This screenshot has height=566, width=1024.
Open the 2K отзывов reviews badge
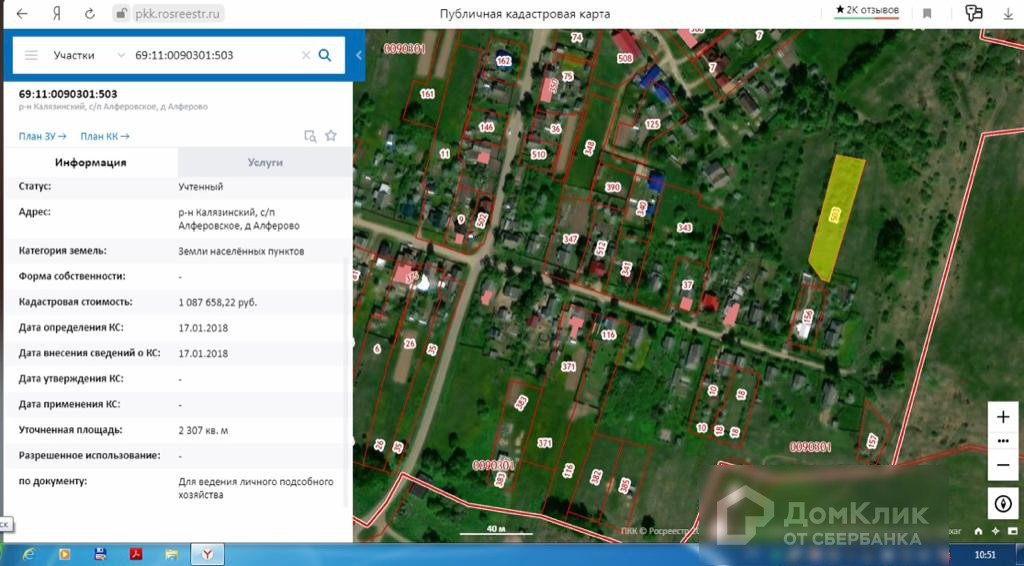click(867, 11)
